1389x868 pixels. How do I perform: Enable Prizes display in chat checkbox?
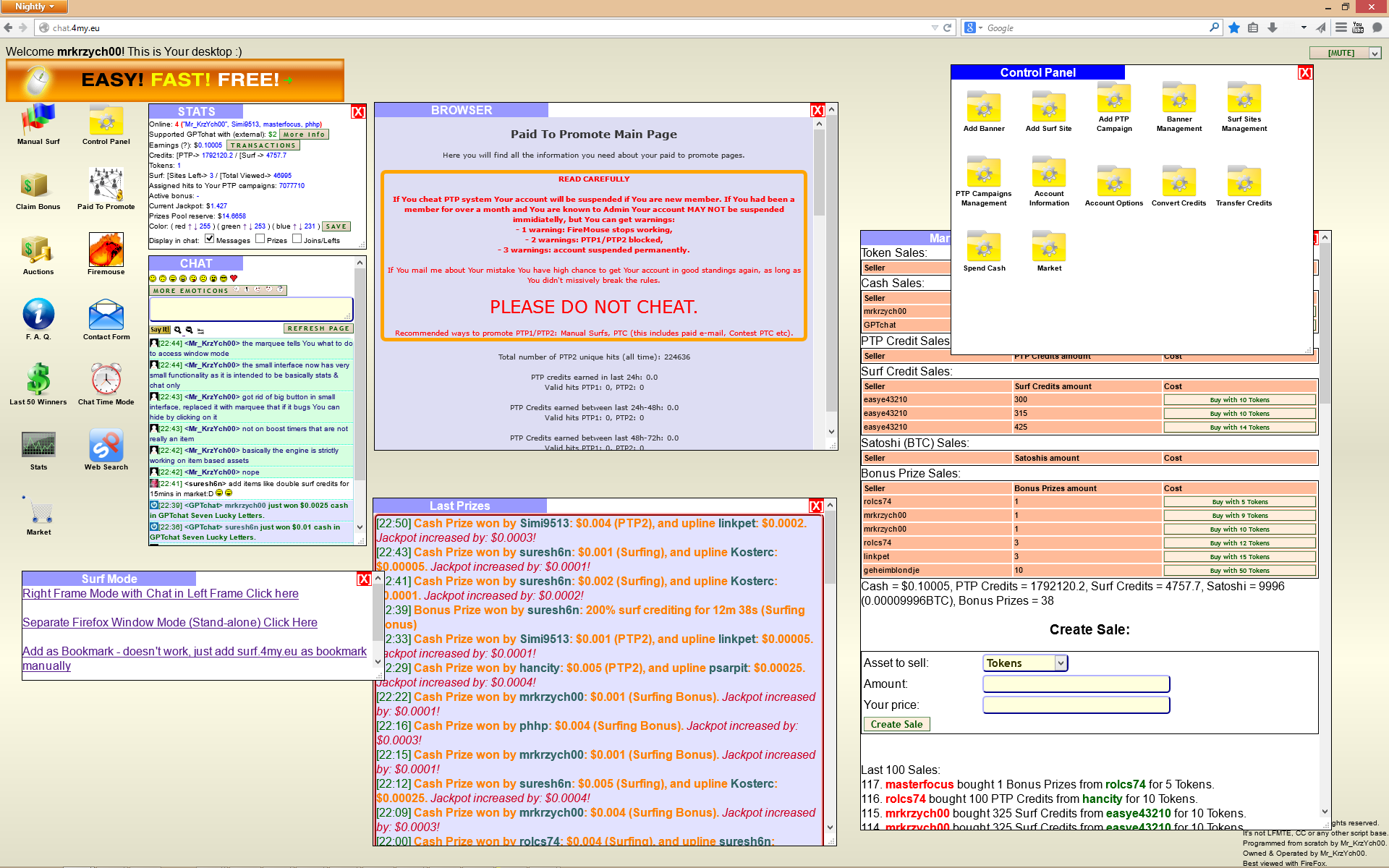[260, 239]
